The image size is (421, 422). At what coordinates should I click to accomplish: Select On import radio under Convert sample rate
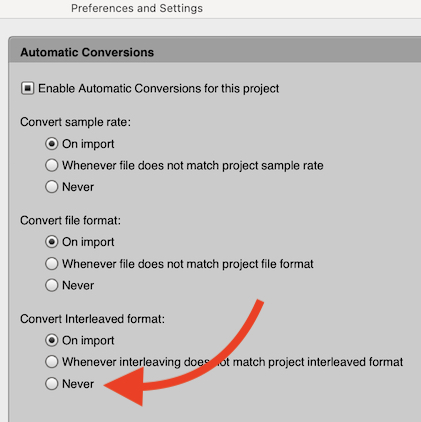(x=52, y=144)
